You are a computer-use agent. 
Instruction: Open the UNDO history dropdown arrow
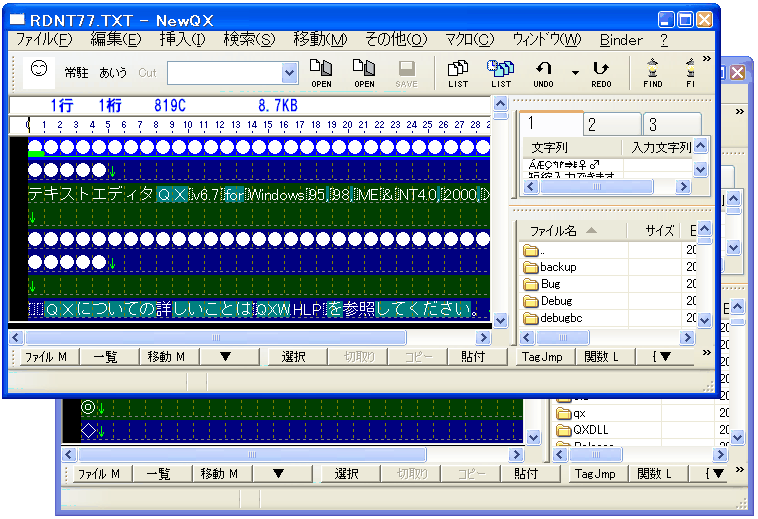coord(575,73)
